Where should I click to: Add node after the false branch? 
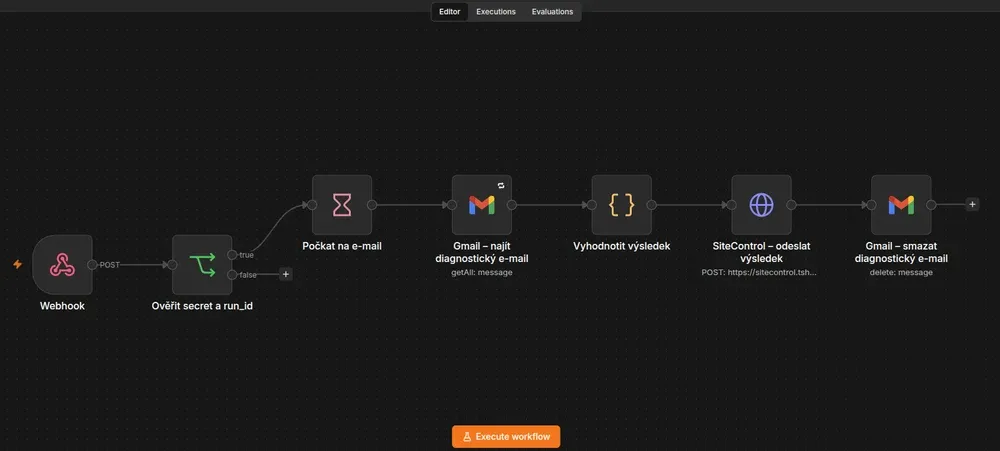[x=286, y=274]
